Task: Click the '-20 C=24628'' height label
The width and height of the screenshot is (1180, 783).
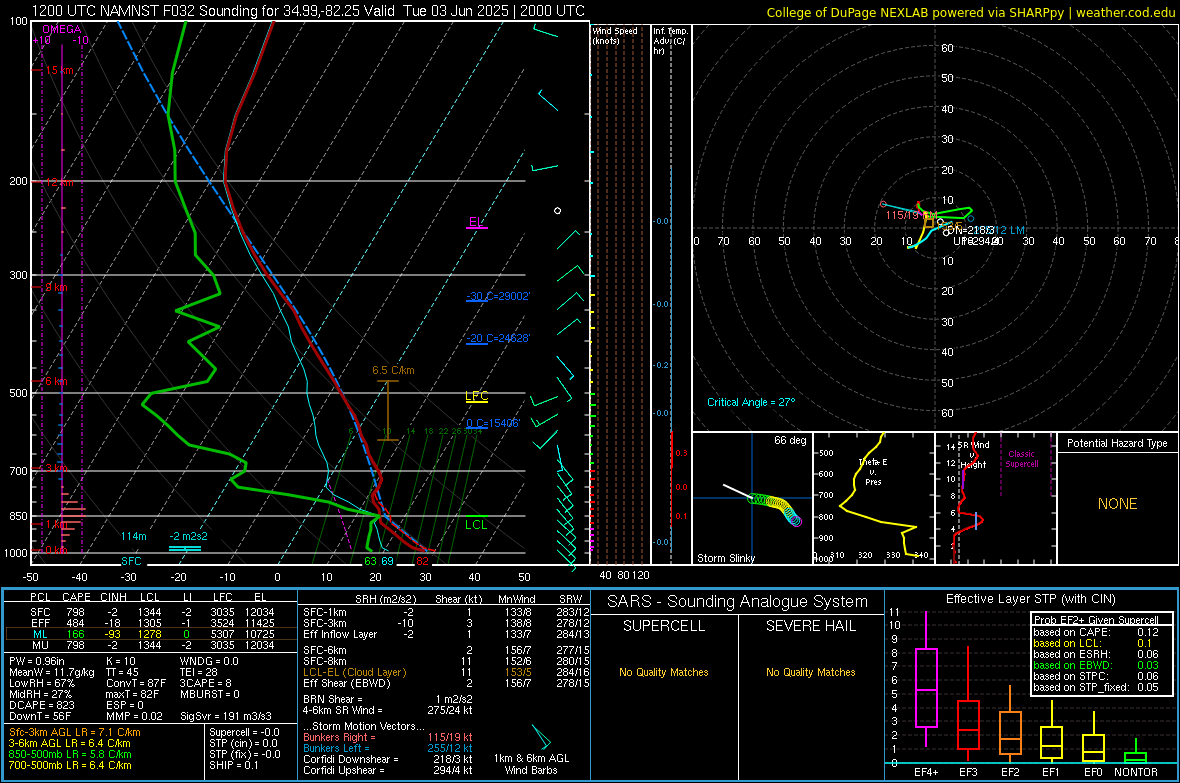Action: tap(498, 339)
